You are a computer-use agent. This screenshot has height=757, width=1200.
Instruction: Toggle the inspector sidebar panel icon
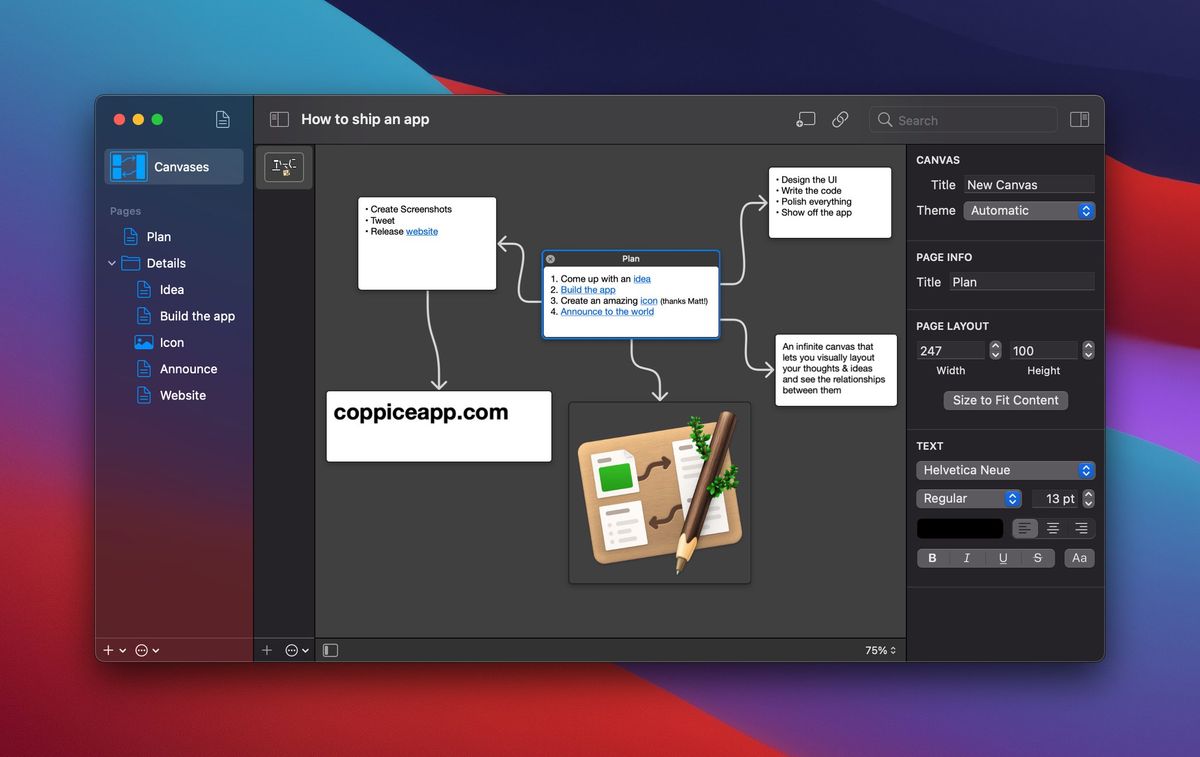click(x=1080, y=119)
